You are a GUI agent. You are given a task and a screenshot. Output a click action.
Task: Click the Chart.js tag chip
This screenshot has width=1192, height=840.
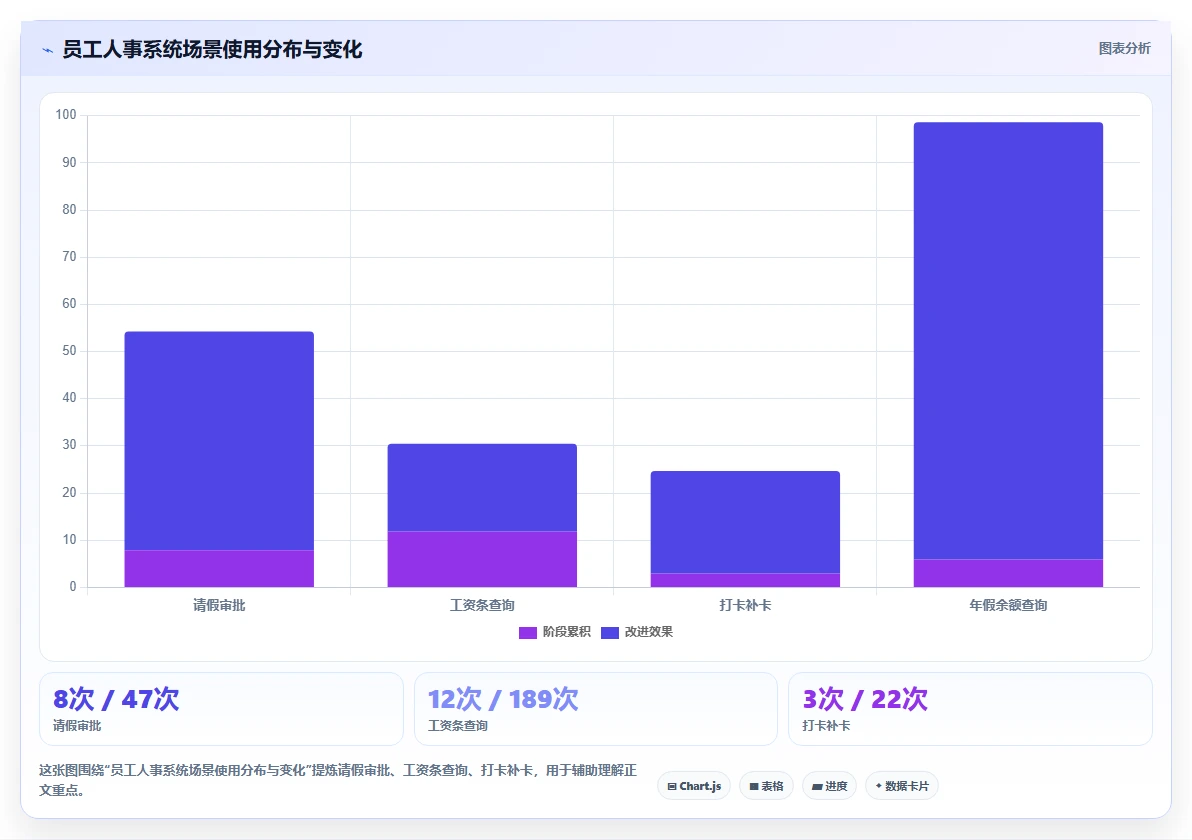694,786
